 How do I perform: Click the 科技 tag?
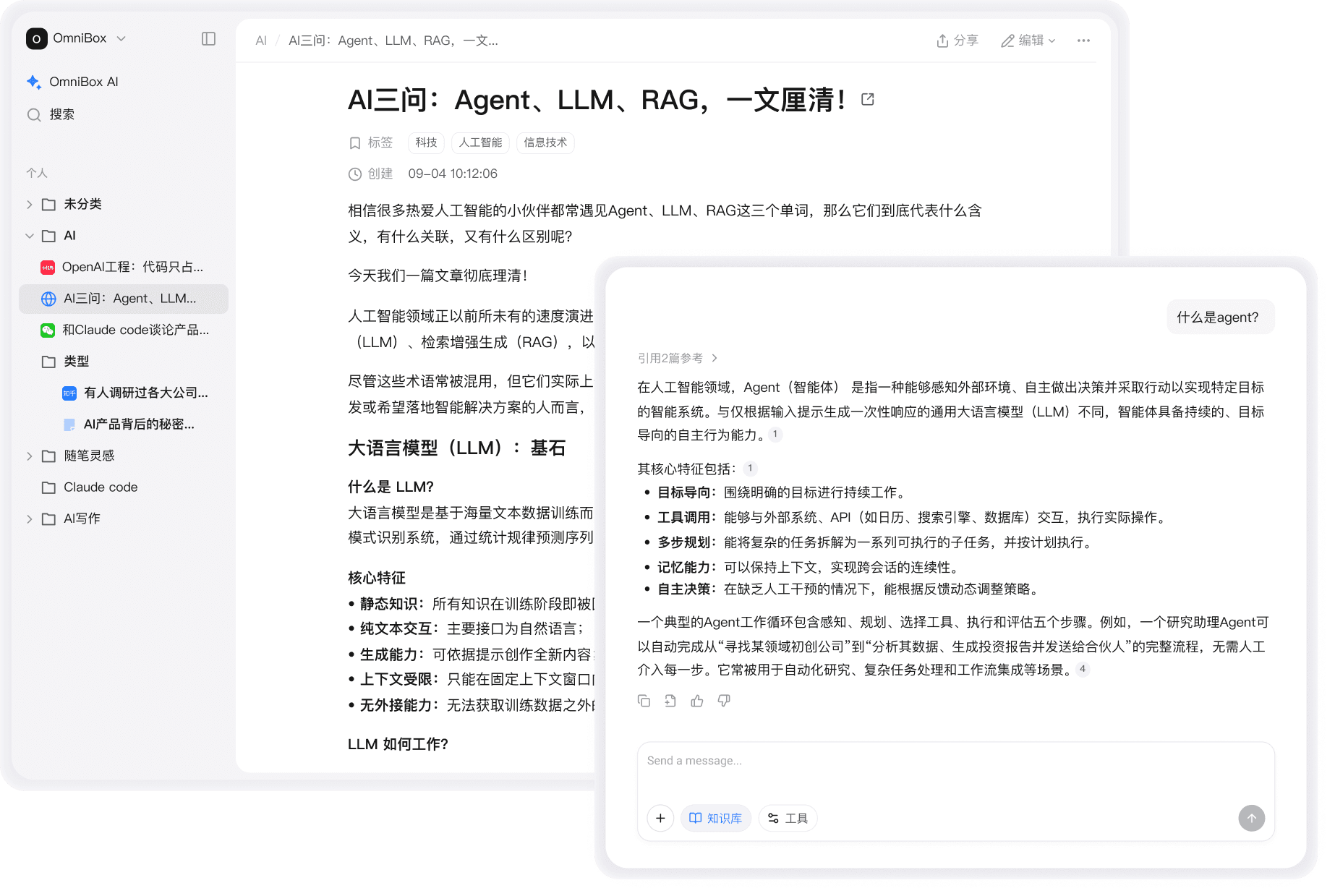[426, 143]
